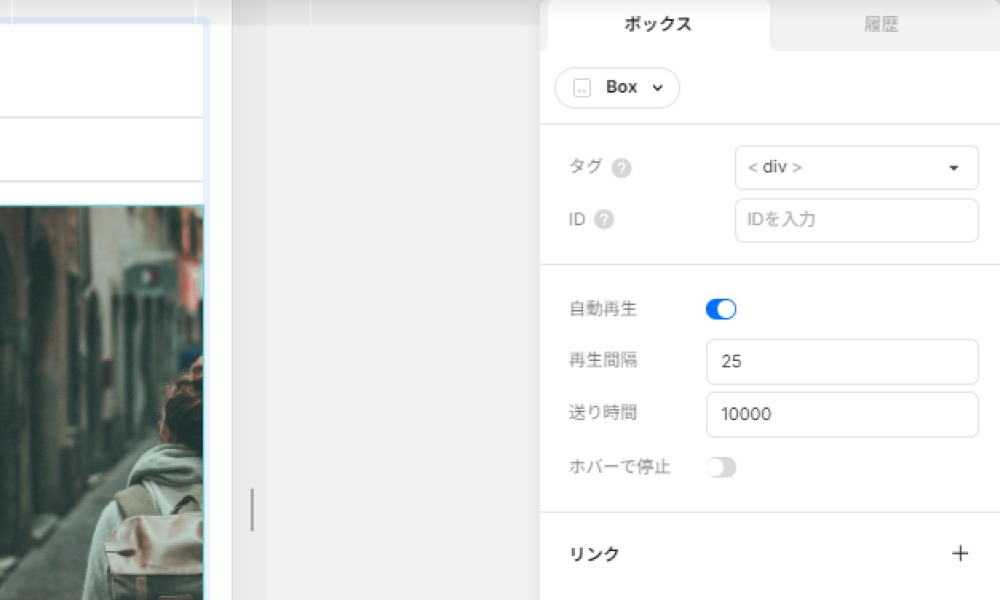Click the リンク section heading
The image size is (1000, 600).
pos(594,554)
